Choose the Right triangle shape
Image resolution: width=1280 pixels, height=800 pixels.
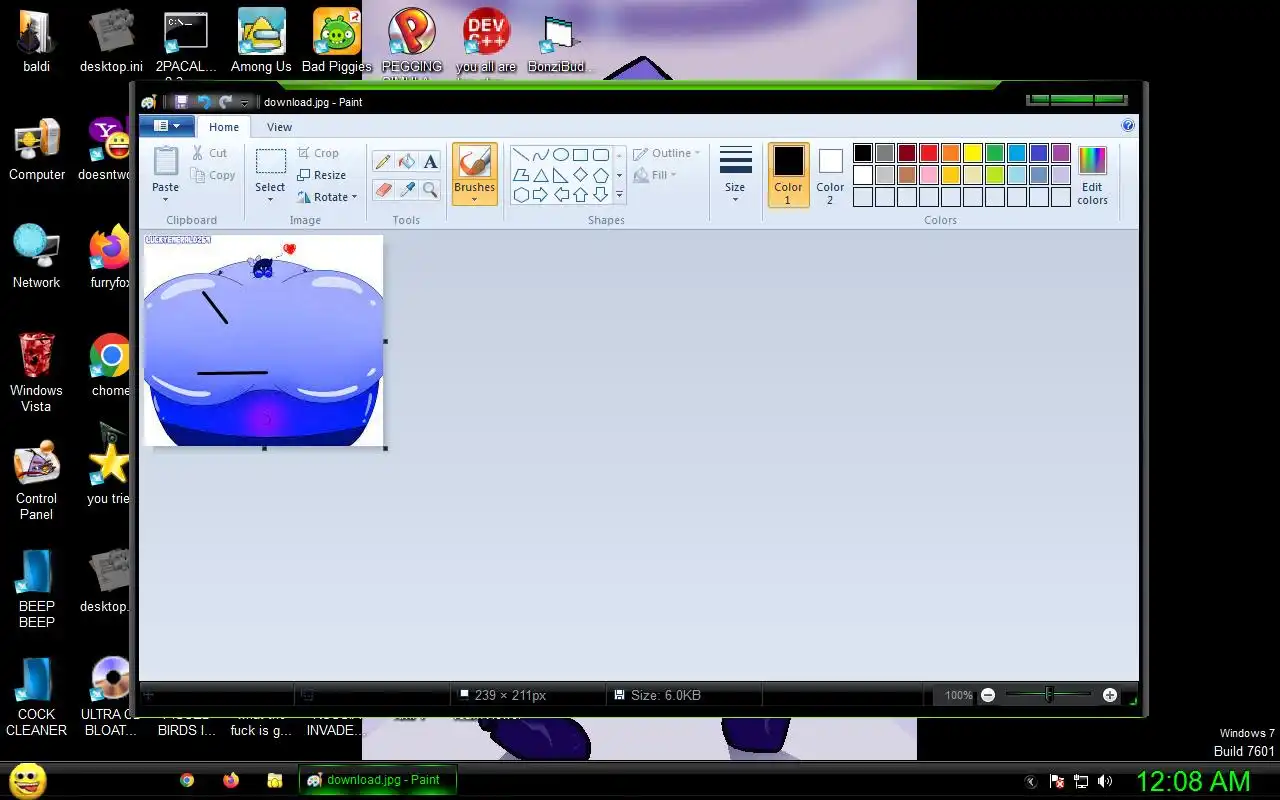click(x=561, y=175)
